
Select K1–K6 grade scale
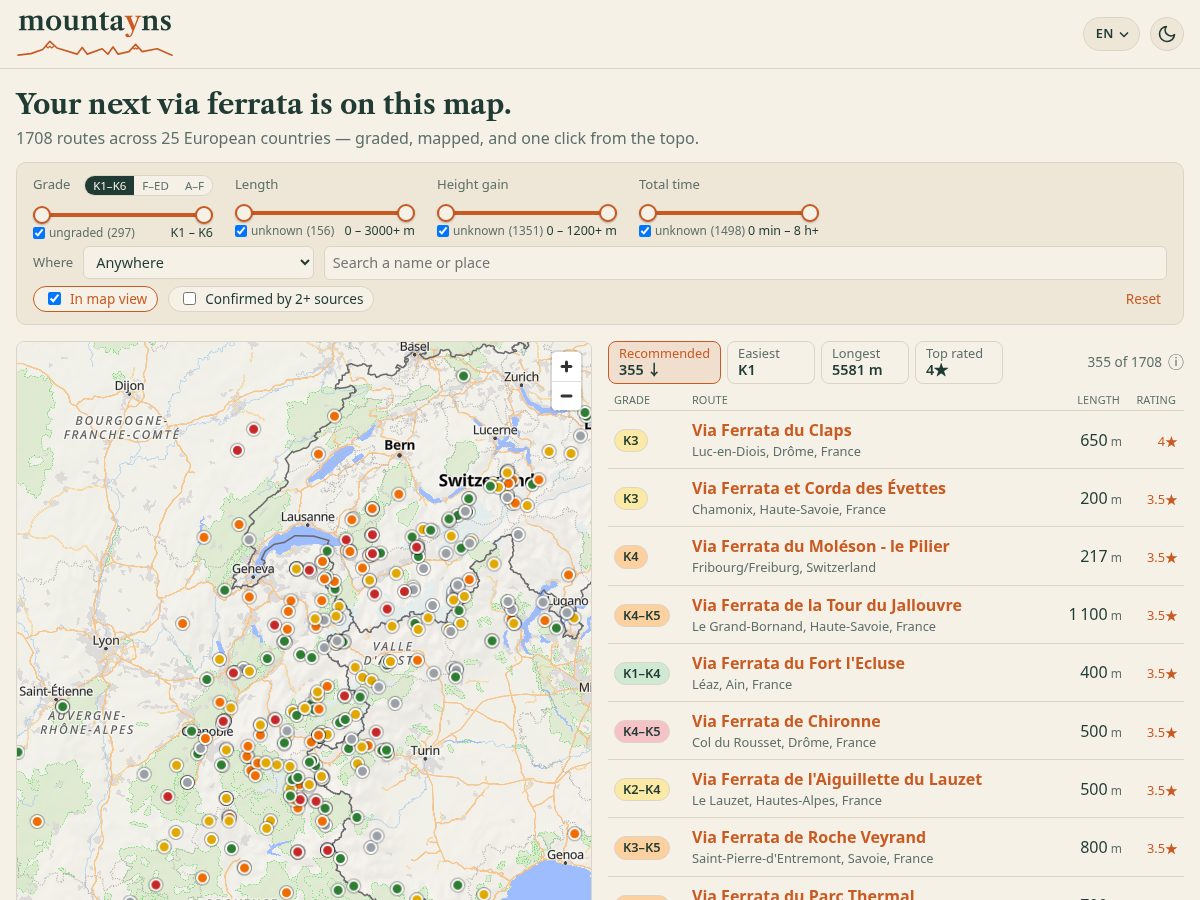[x=109, y=185]
